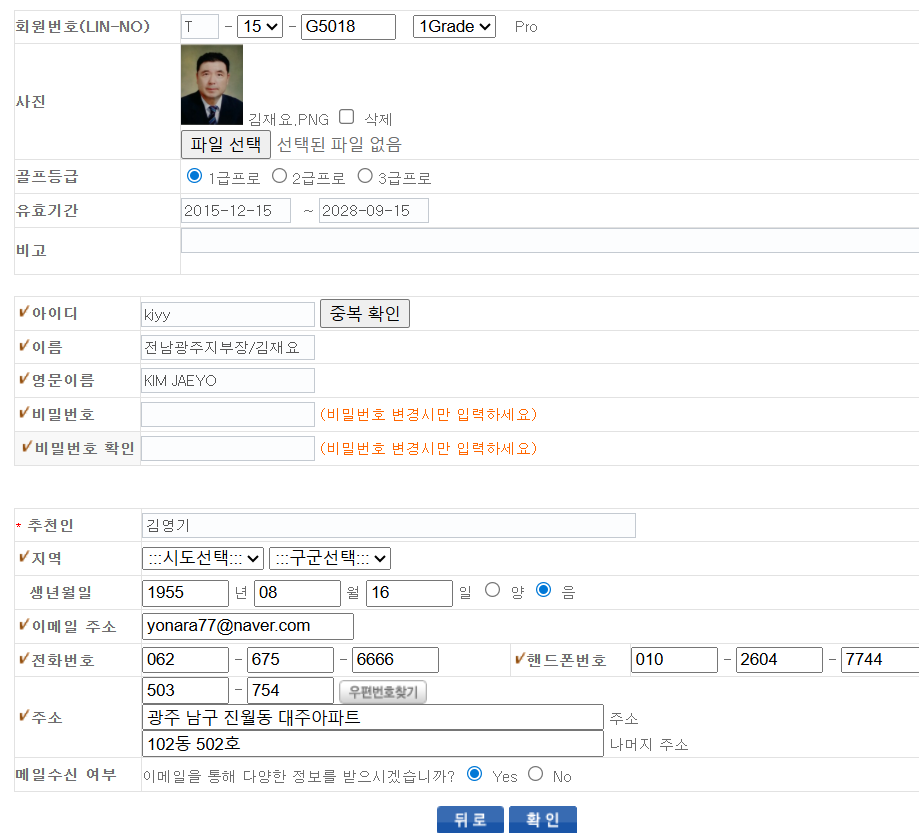The image size is (919, 833).
Task: Open the 시도선택 region dropdown
Action: (x=203, y=558)
